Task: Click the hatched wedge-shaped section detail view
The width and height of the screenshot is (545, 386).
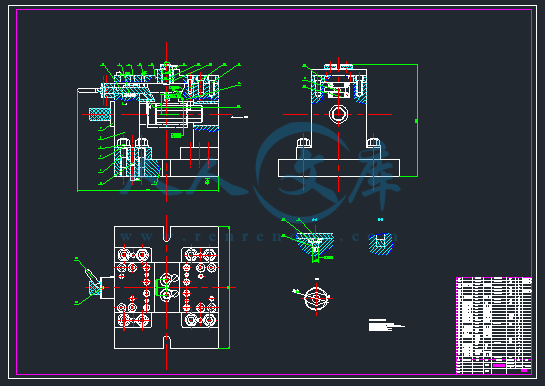Action: click(315, 244)
